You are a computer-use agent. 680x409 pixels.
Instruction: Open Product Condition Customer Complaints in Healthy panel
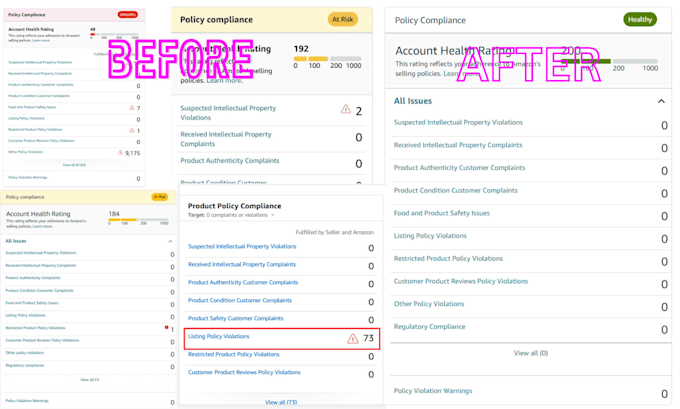pos(455,190)
